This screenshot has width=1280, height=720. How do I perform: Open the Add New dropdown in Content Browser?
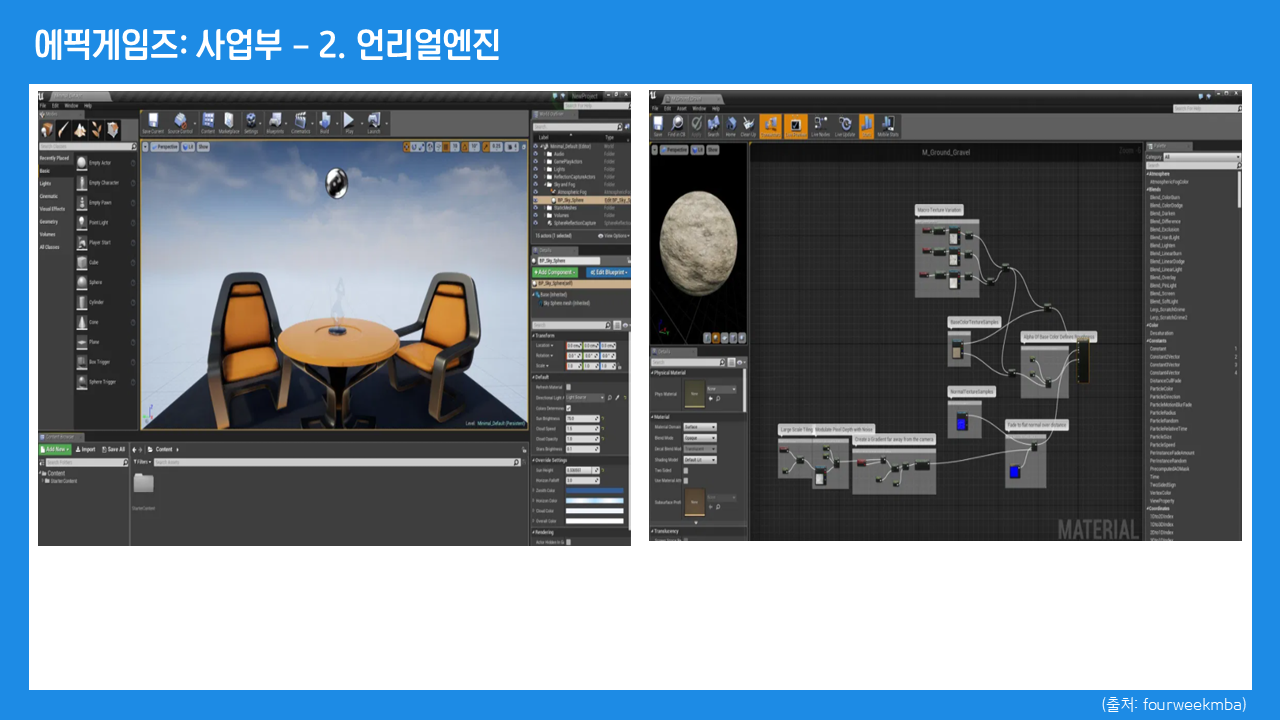click(56, 449)
